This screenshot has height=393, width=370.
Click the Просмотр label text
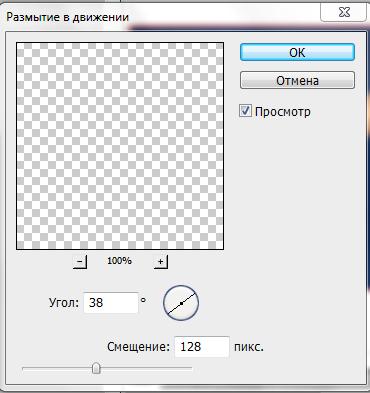[x=283, y=112]
